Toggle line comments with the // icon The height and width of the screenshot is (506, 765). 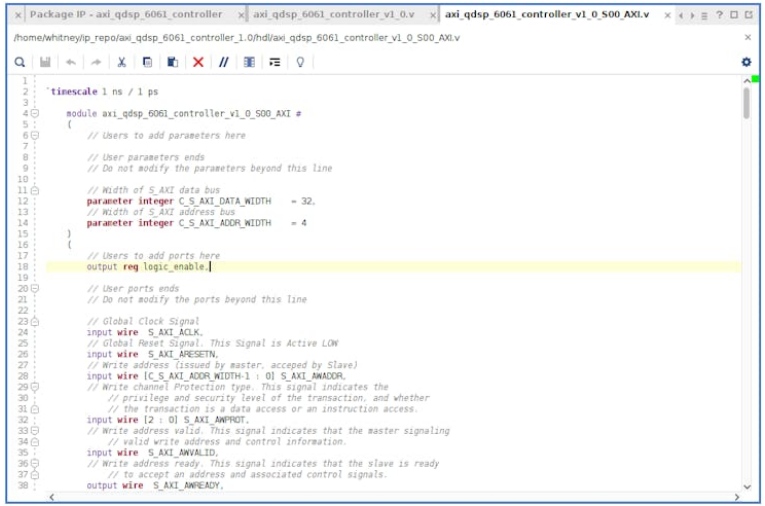(x=224, y=62)
